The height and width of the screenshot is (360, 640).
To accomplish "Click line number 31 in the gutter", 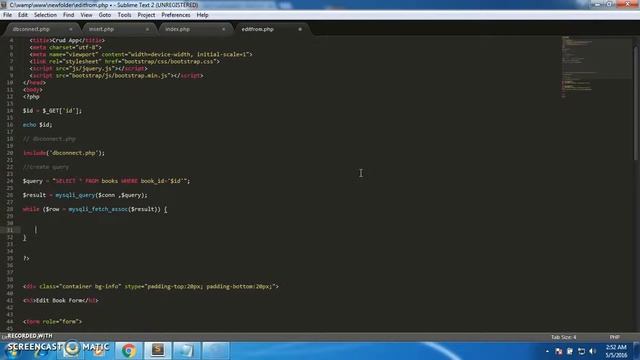I will pyautogui.click(x=10, y=230).
